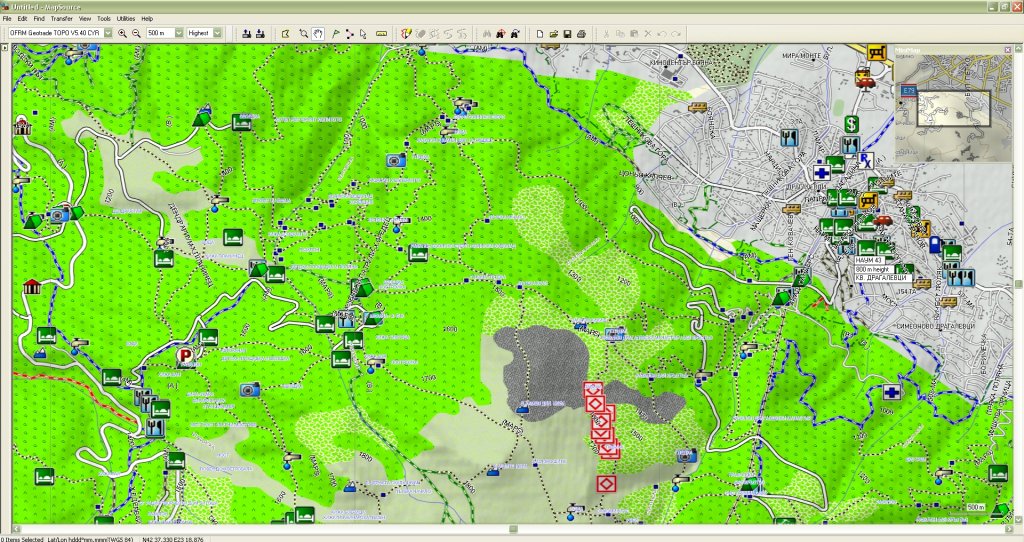Expand the OFRM Geotrade TOPO map product dropdown
This screenshot has width=1024, height=542.
pos(108,33)
